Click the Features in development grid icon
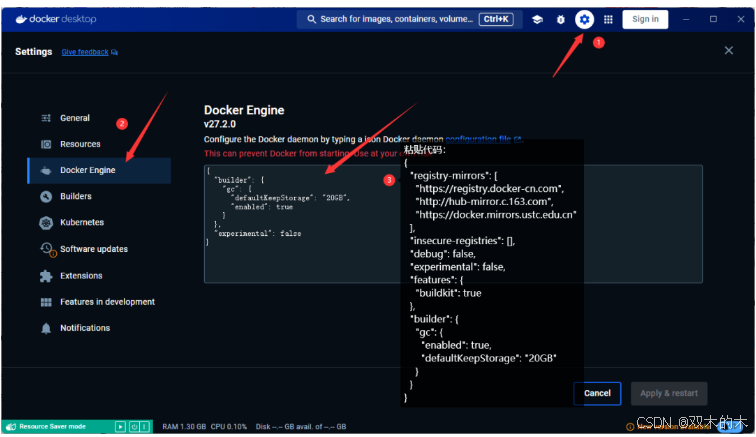 point(46,302)
